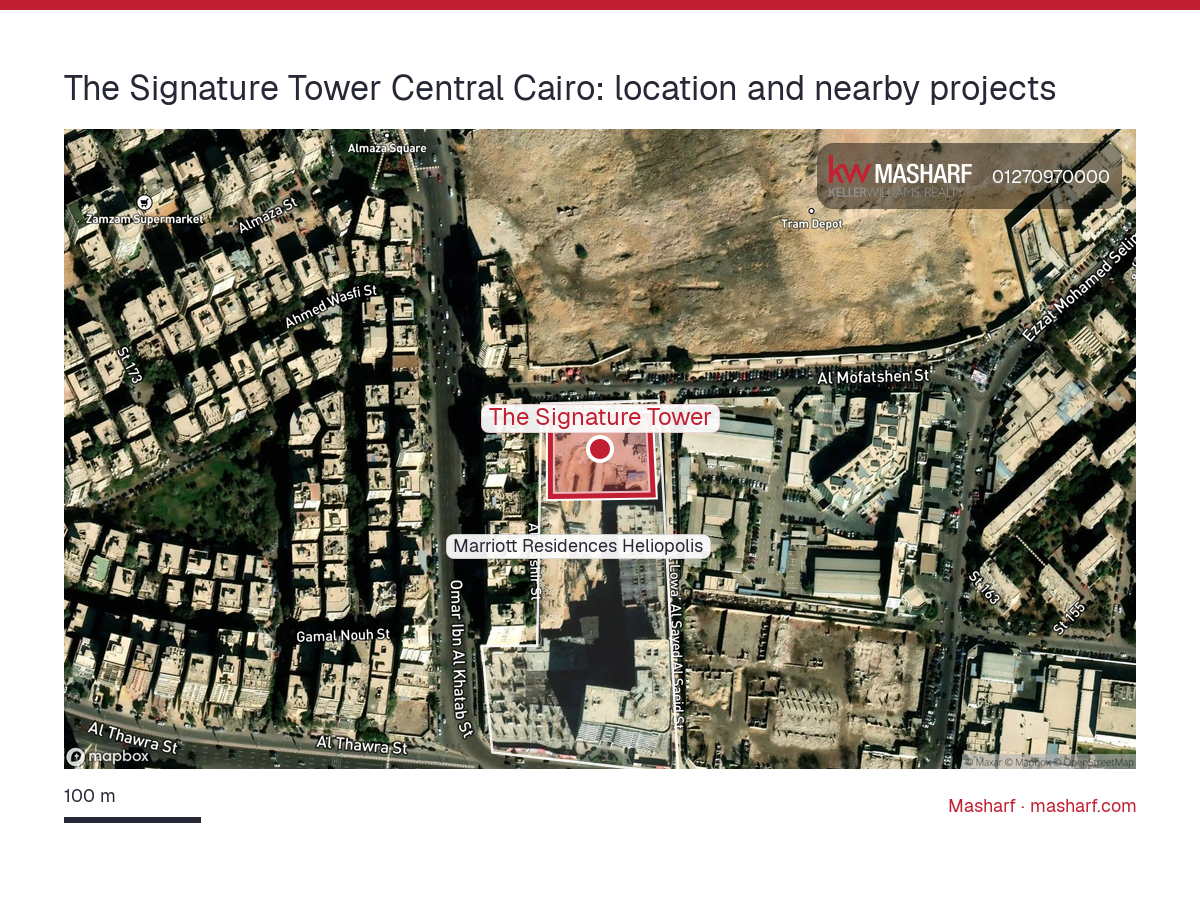Click the Al Mofatshen St label
The image size is (1200, 903).
(x=874, y=377)
